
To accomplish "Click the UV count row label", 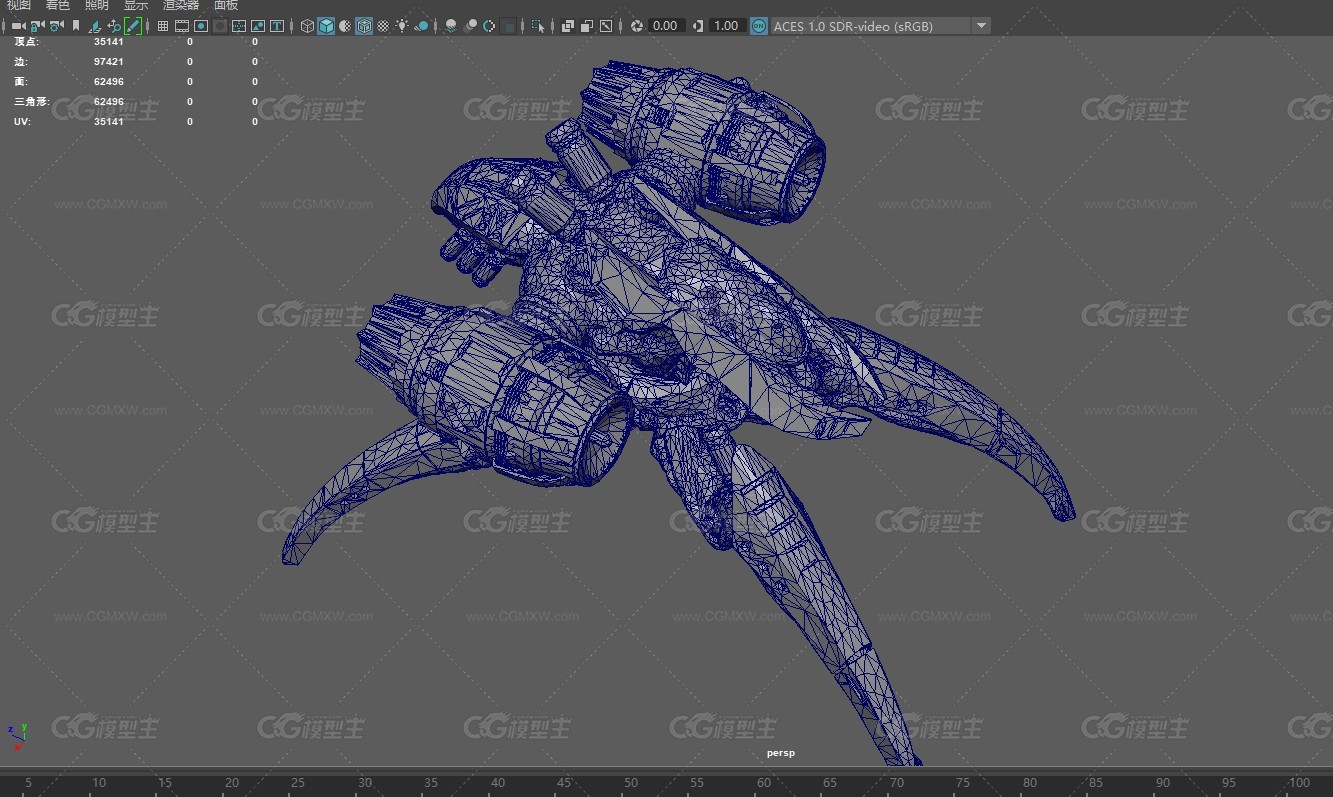I will pyautogui.click(x=20, y=122).
